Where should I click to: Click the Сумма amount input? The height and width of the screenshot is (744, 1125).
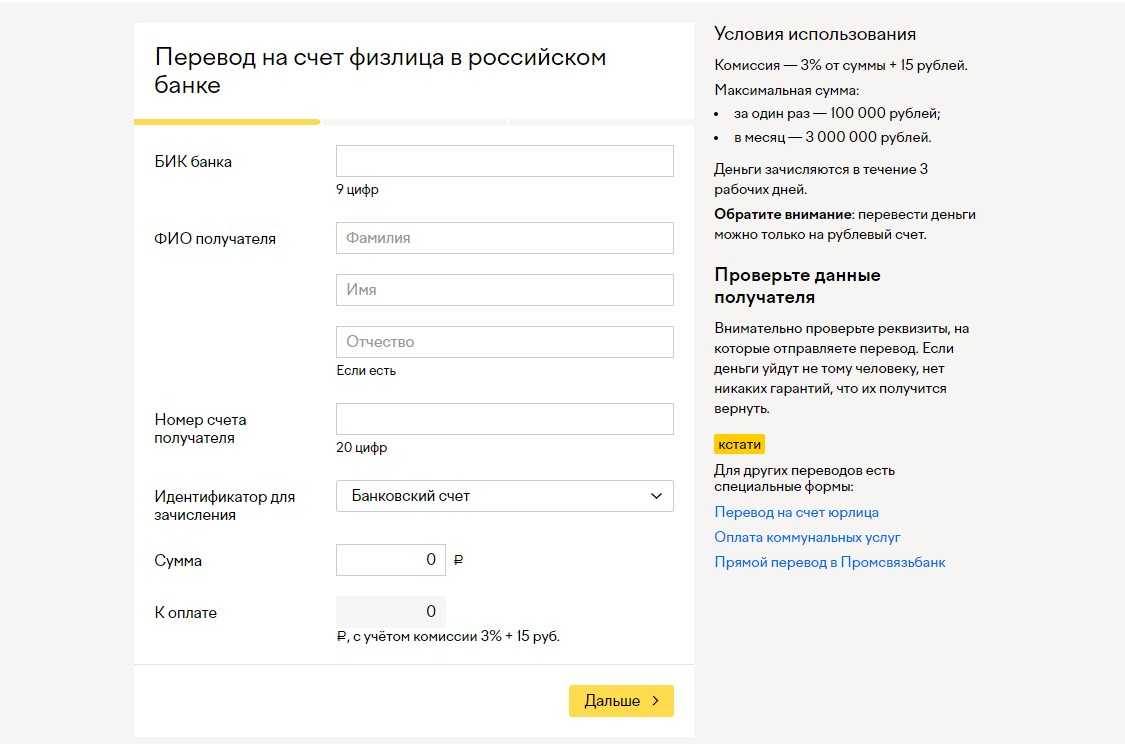tap(390, 560)
